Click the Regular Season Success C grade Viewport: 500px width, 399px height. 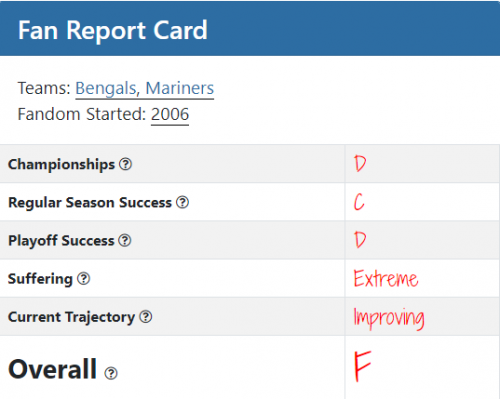coord(359,202)
